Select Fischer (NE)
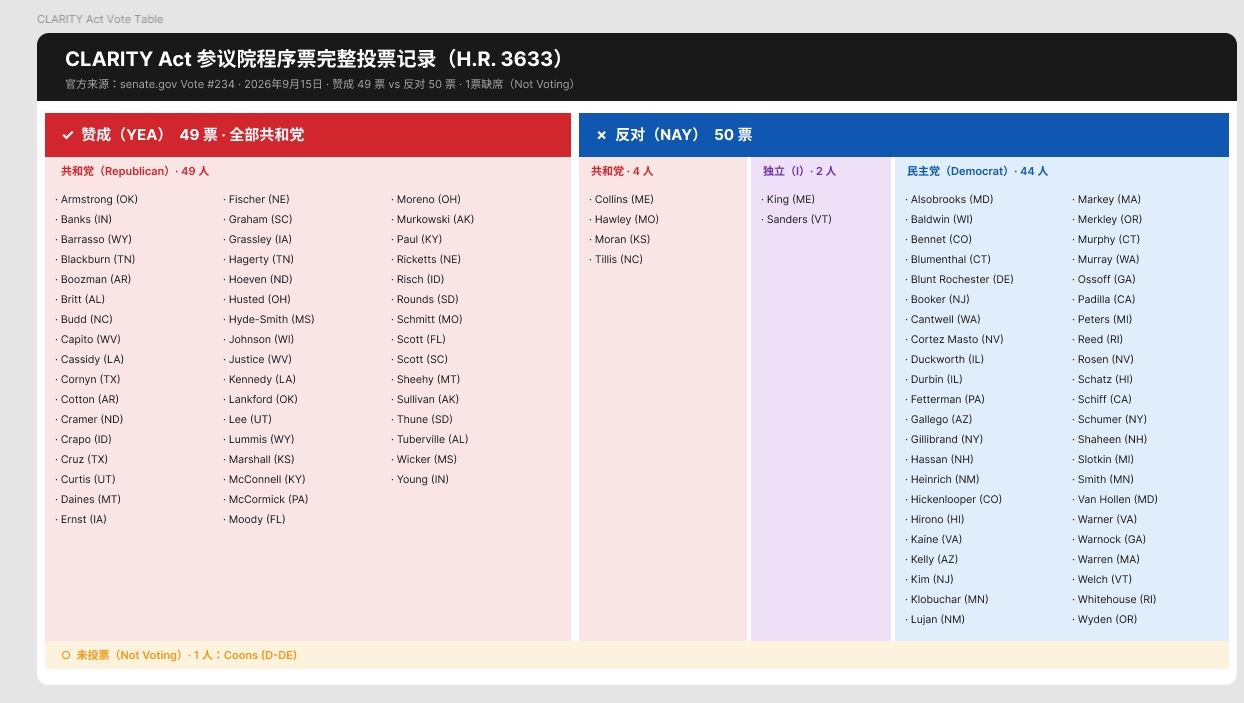This screenshot has width=1244, height=703. (259, 199)
